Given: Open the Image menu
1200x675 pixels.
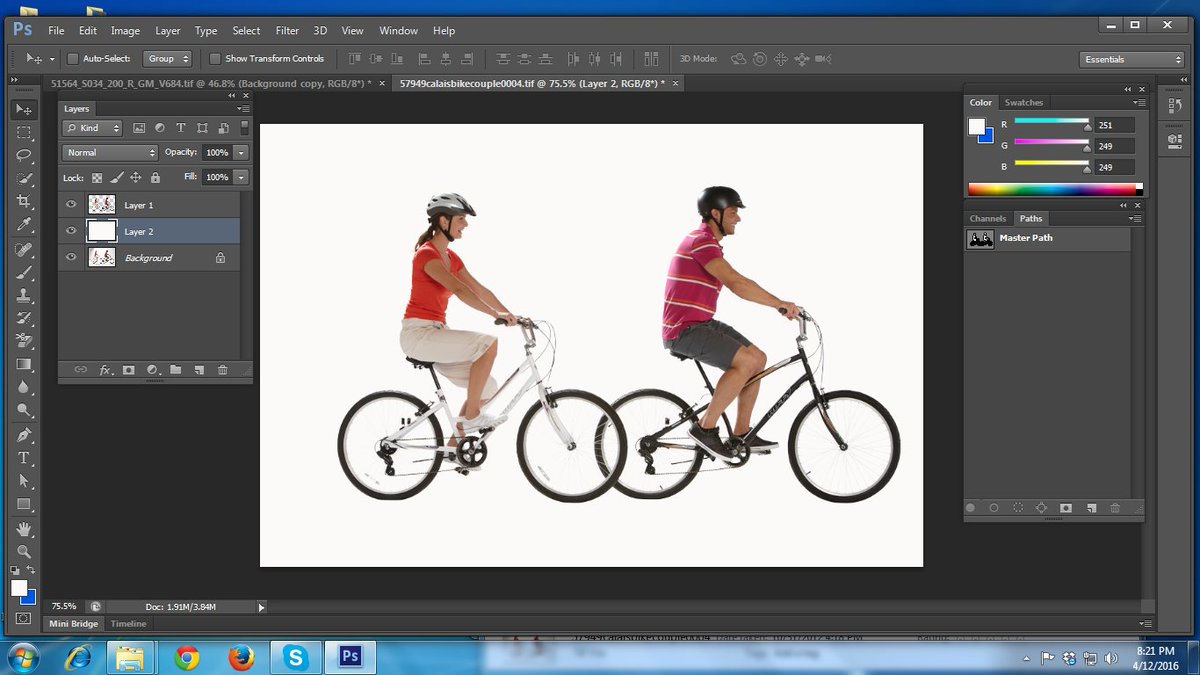Looking at the screenshot, I should (125, 31).
